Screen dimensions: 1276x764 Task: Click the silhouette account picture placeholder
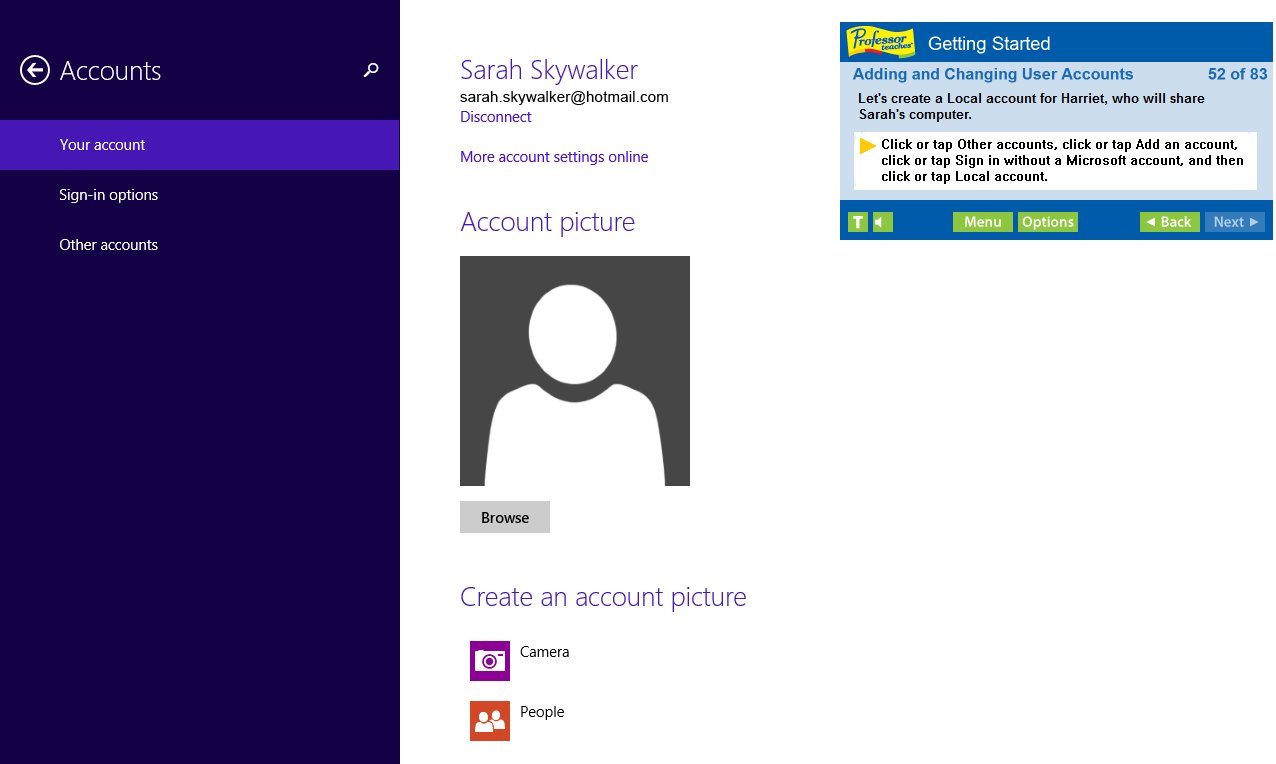(574, 370)
